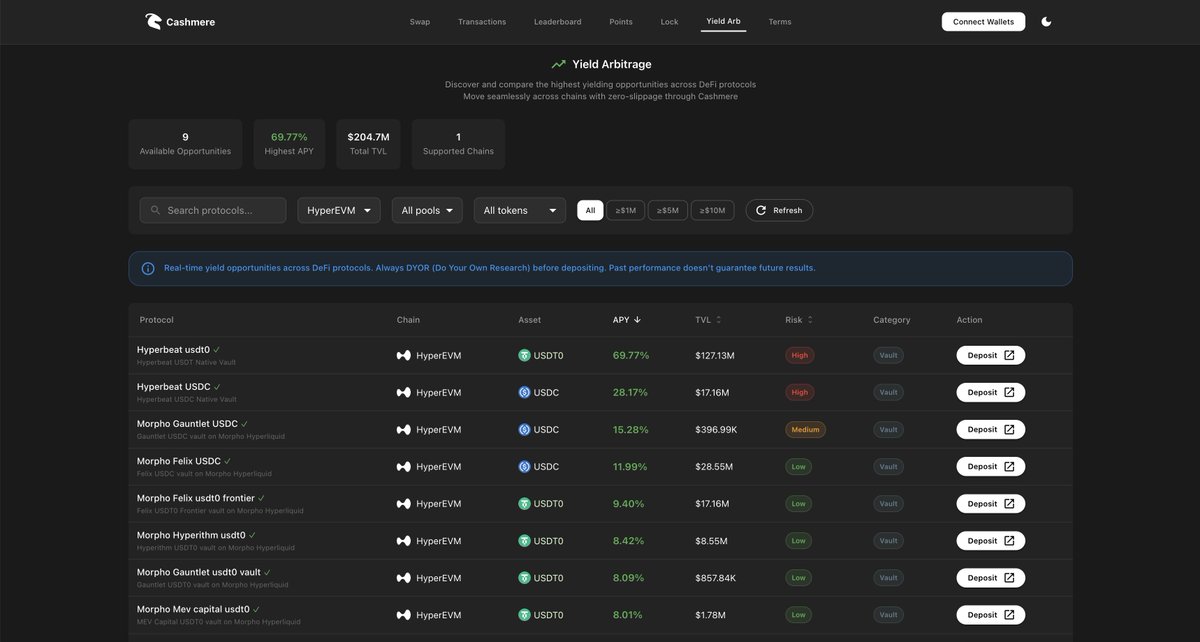1200x642 pixels.
Task: Click the 15.28% APY value
Action: (631, 429)
